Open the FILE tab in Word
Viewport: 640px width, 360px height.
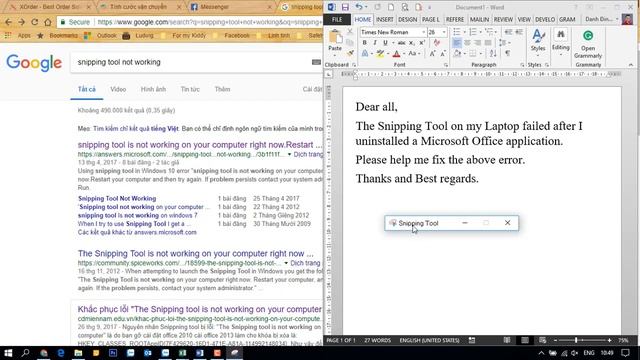tap(337, 20)
